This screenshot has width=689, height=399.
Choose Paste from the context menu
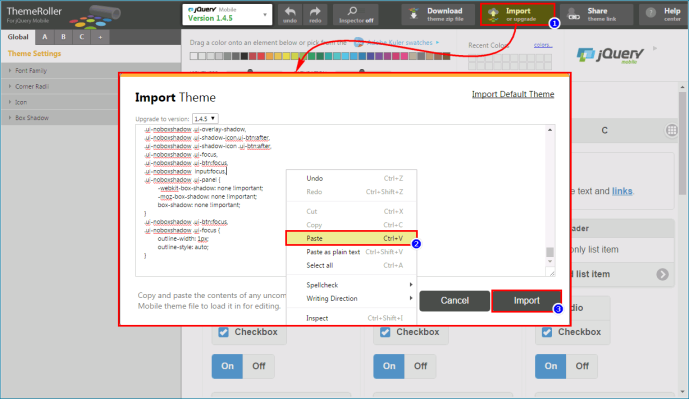[351, 238]
